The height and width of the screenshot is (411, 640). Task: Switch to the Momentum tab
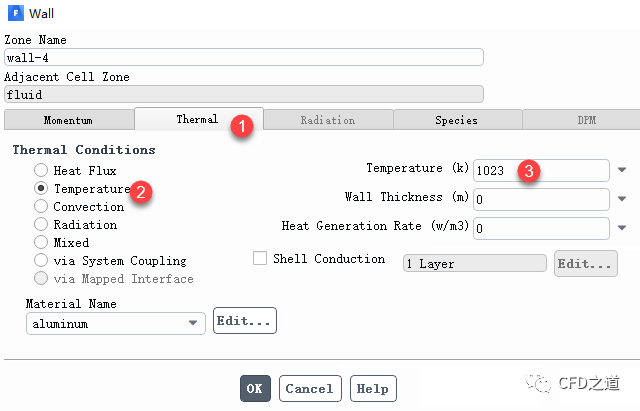coord(68,120)
